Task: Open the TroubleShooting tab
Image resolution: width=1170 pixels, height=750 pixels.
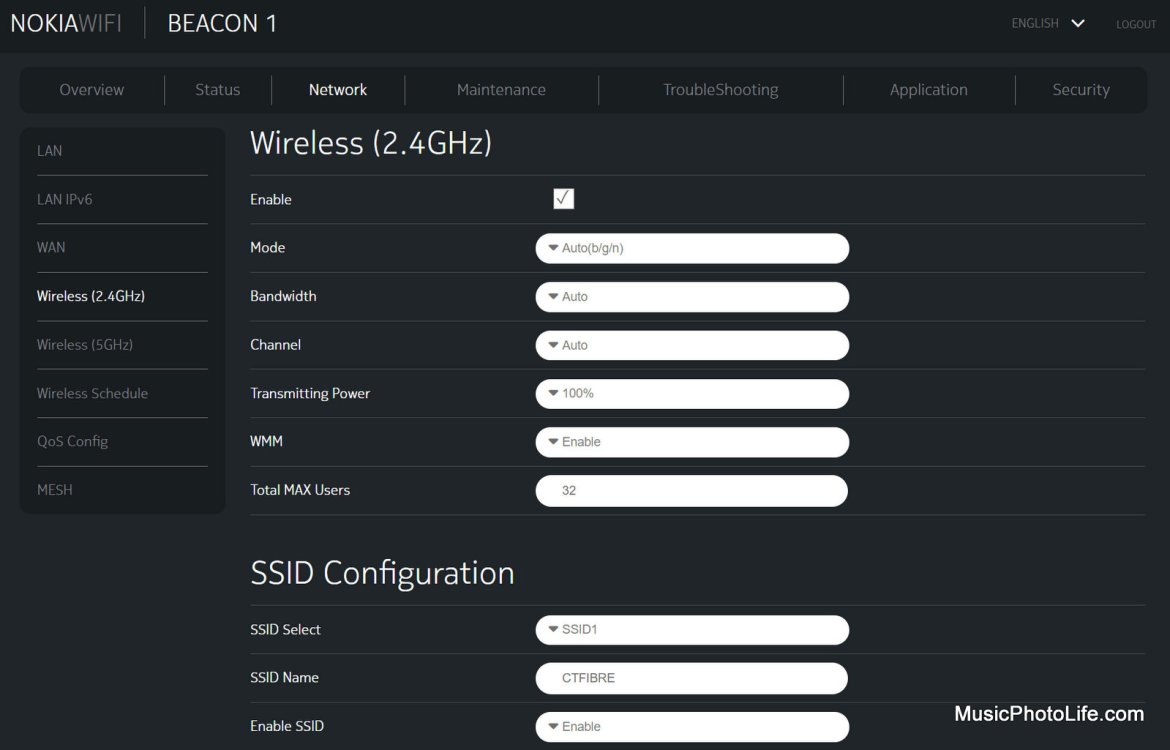Action: pyautogui.click(x=720, y=90)
